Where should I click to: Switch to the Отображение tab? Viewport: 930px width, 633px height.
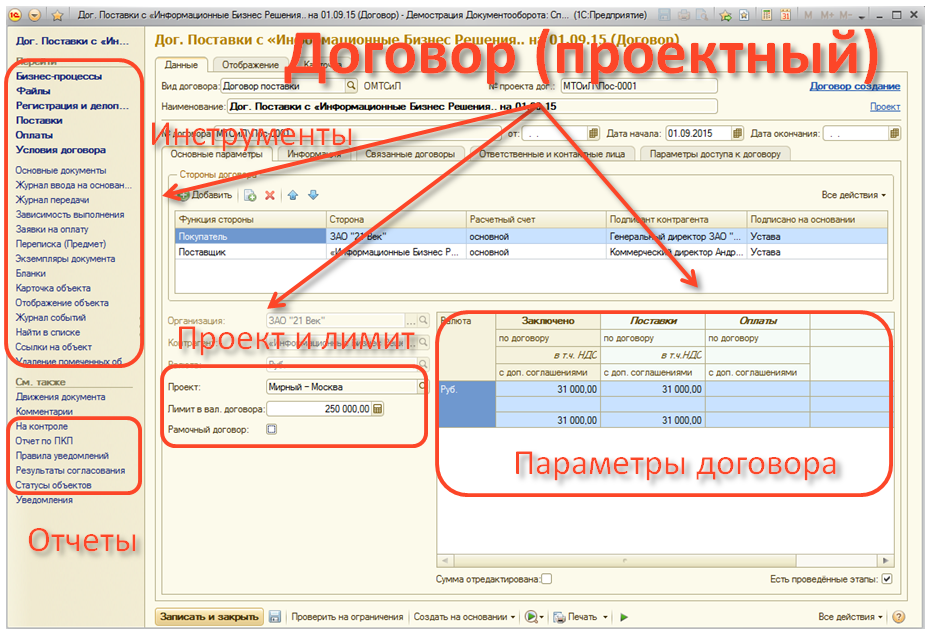(249, 65)
